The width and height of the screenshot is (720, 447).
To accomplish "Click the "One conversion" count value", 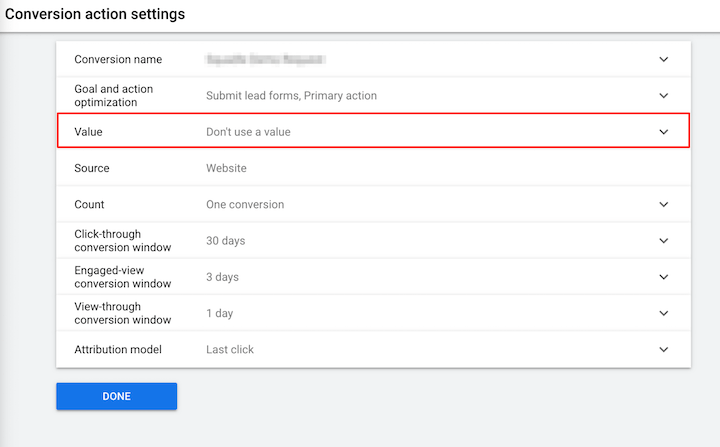I will [245, 205].
